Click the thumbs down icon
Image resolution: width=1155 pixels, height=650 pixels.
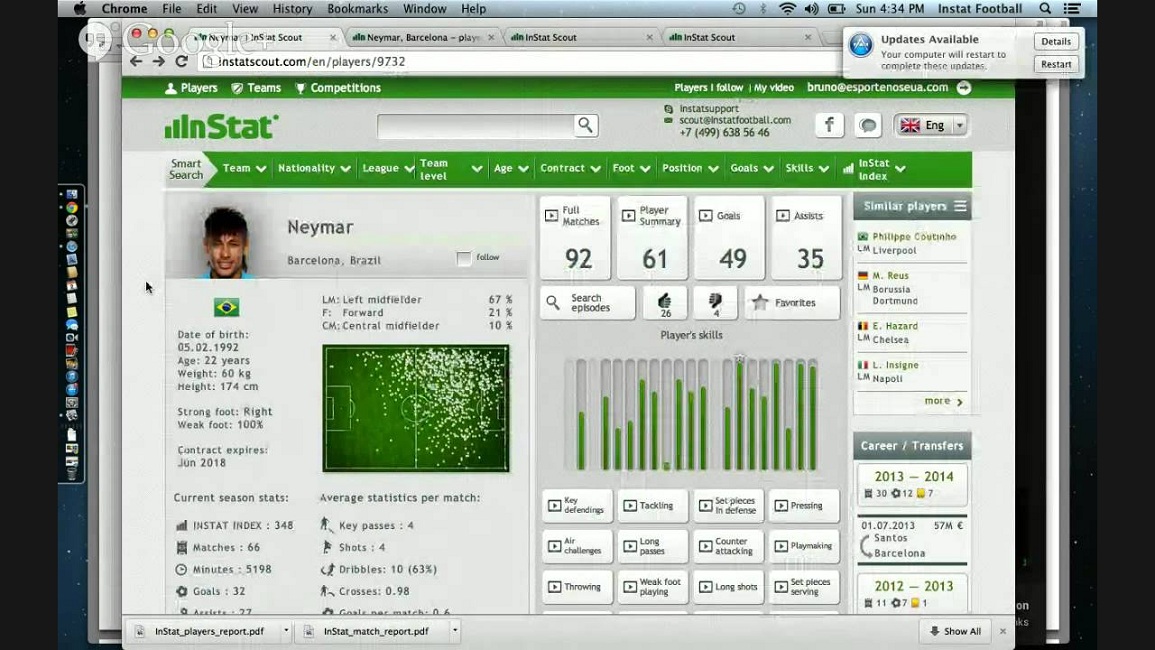[715, 303]
